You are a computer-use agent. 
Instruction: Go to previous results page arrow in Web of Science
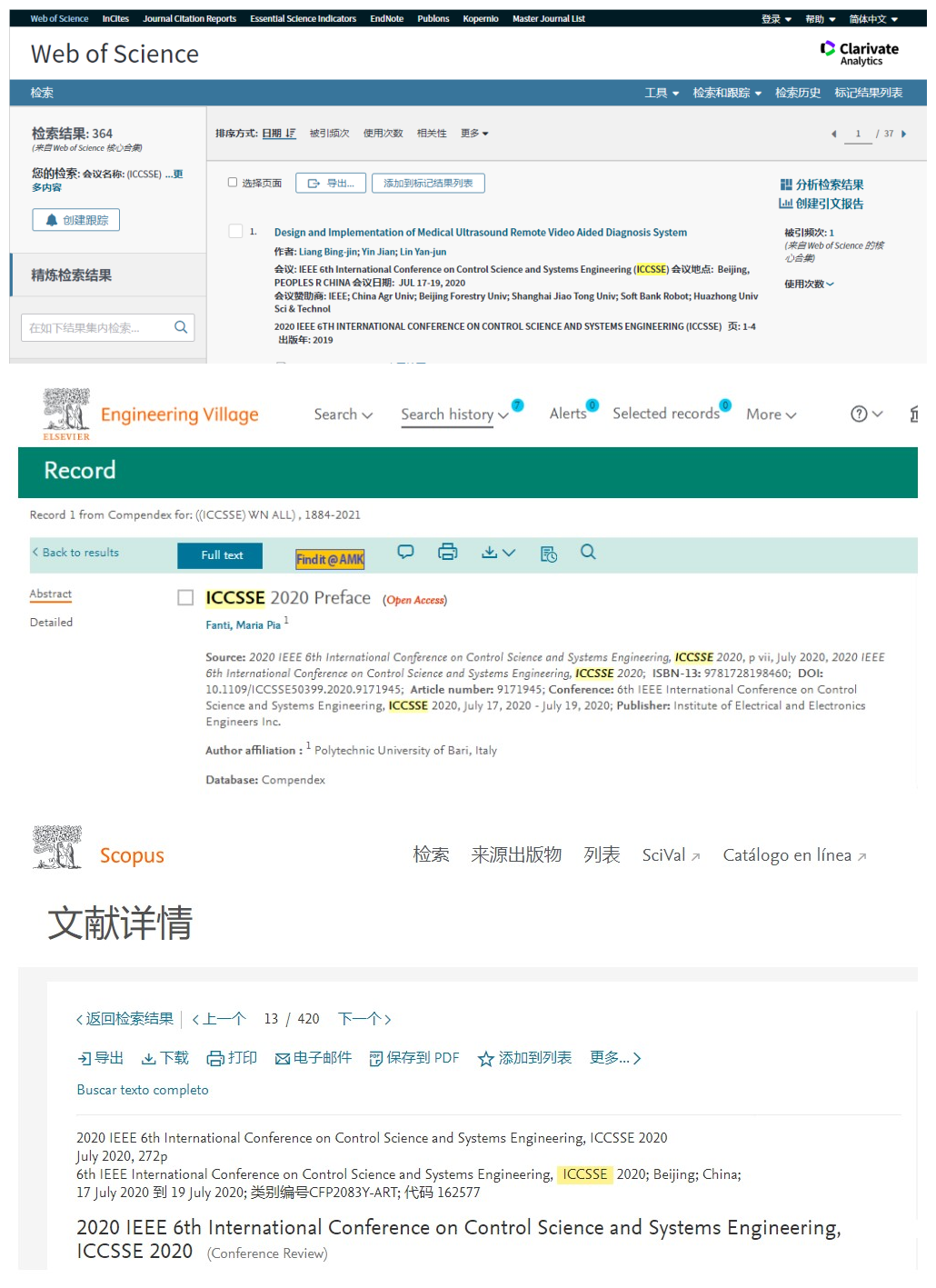(833, 135)
